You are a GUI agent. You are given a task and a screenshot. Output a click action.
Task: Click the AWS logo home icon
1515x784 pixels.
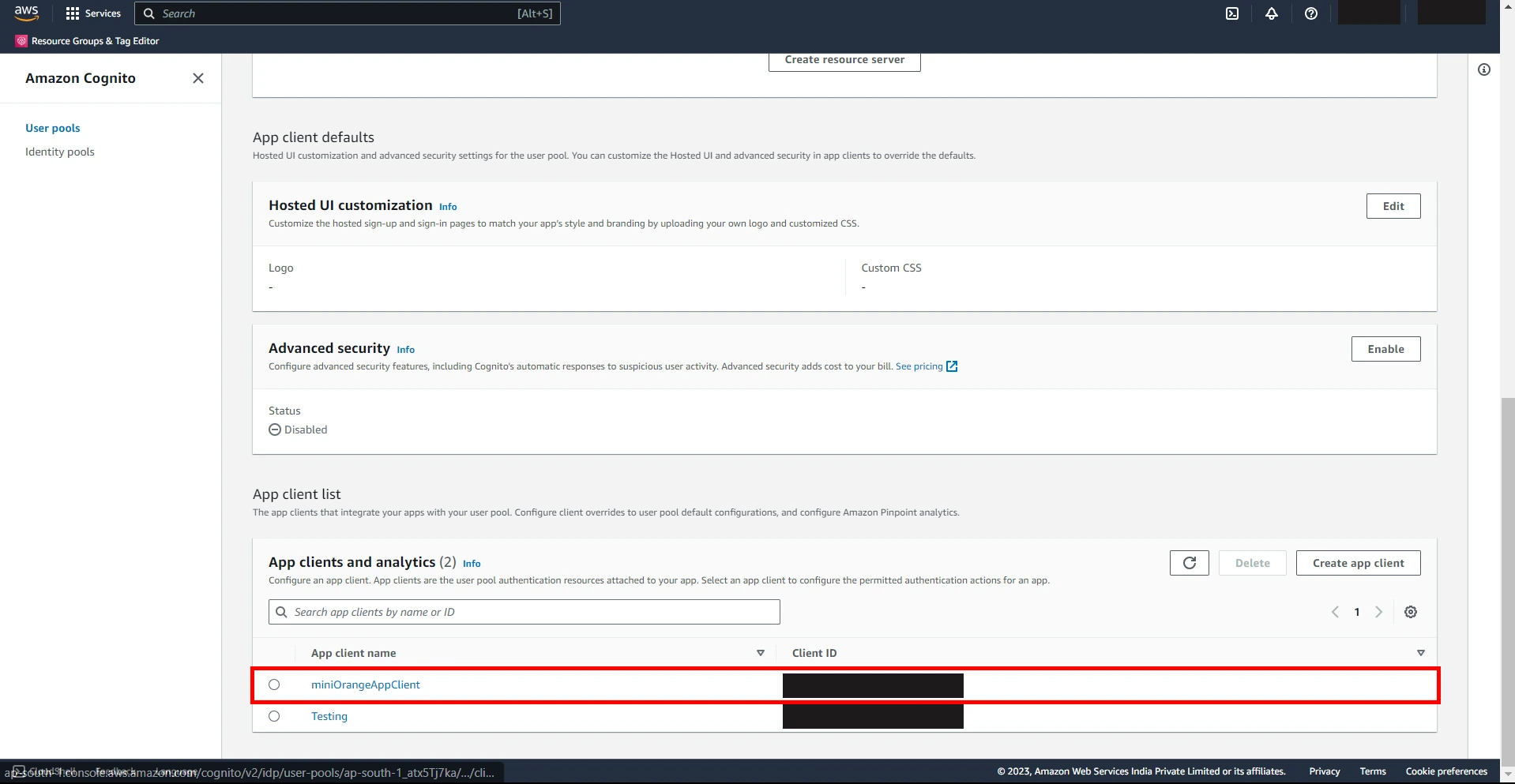coord(26,13)
